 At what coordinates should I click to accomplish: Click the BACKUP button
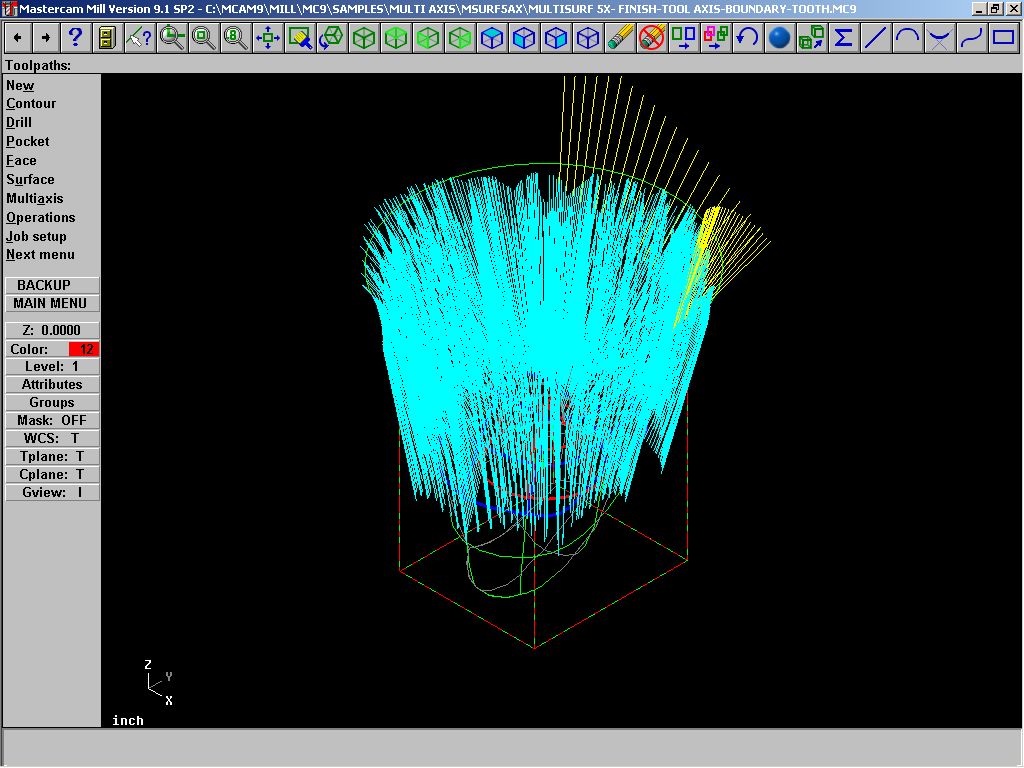coord(52,285)
